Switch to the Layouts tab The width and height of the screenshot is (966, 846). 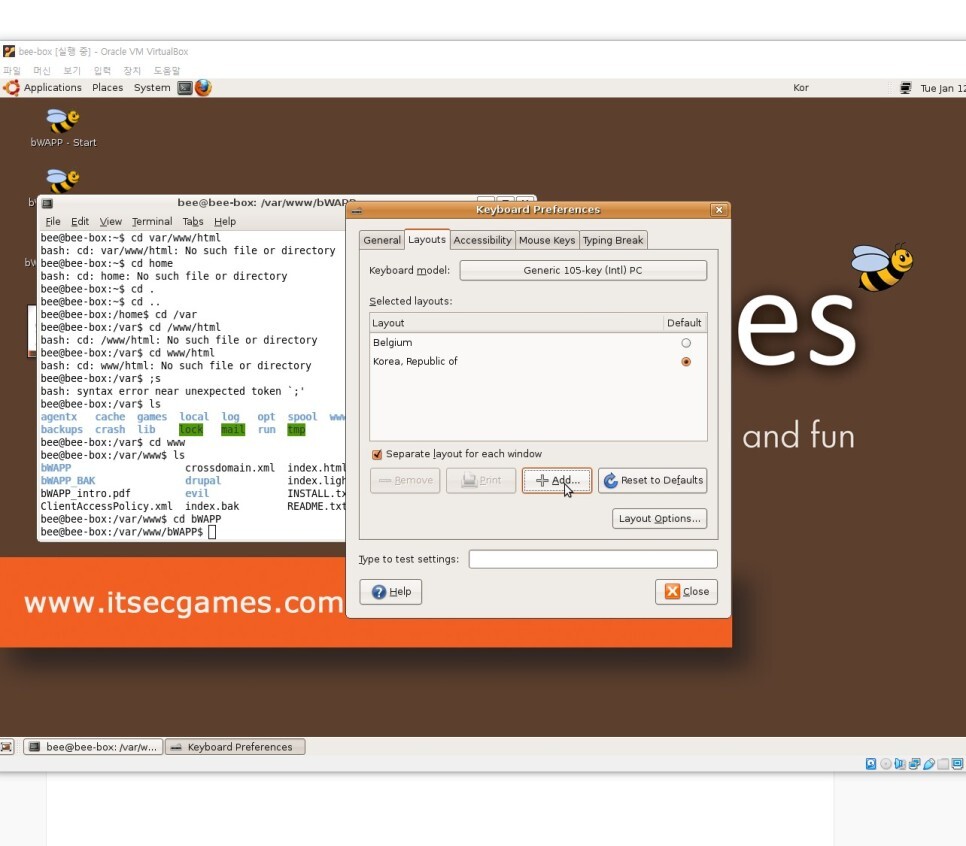click(x=427, y=239)
